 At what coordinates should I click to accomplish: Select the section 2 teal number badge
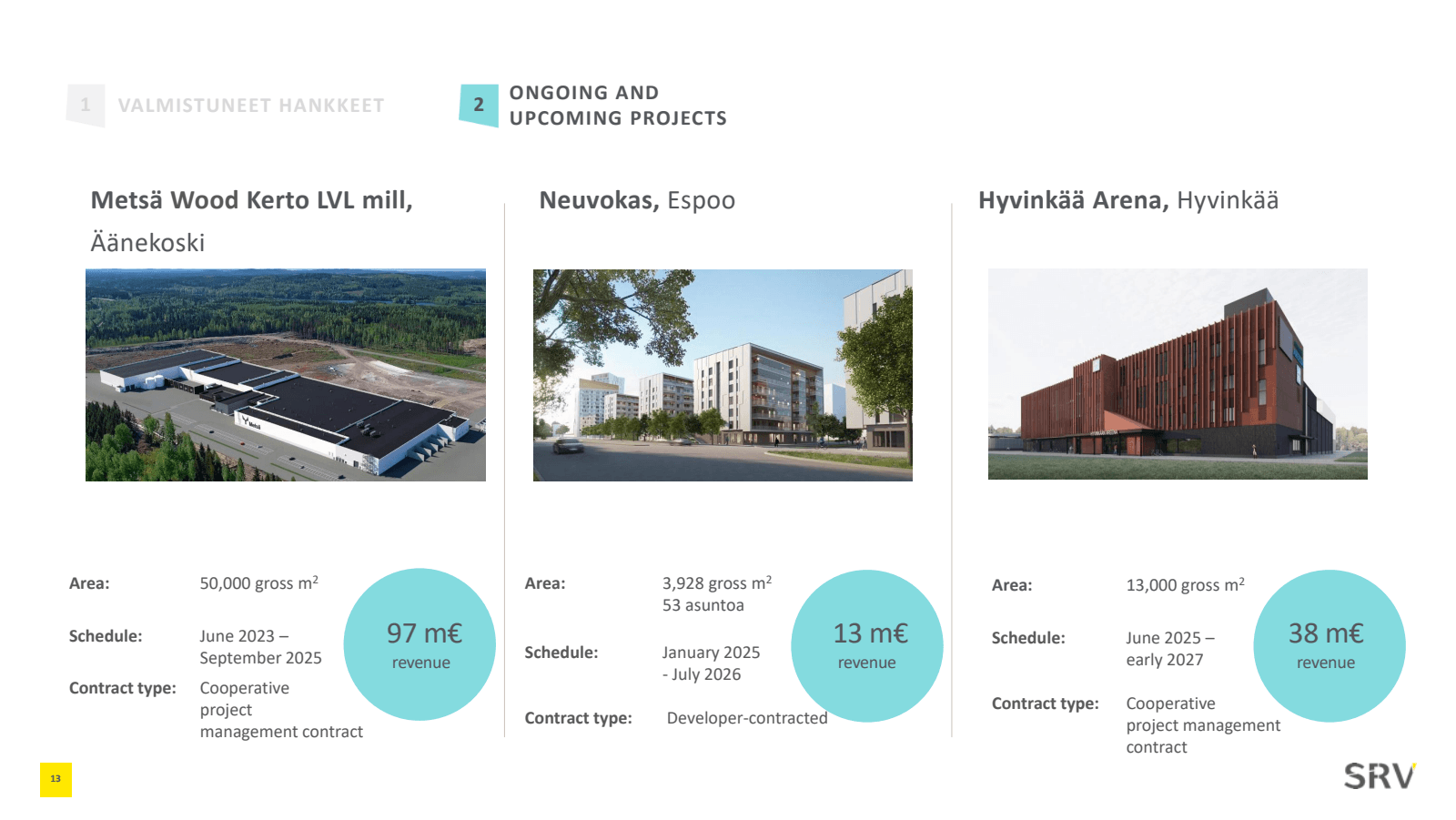coord(479,105)
